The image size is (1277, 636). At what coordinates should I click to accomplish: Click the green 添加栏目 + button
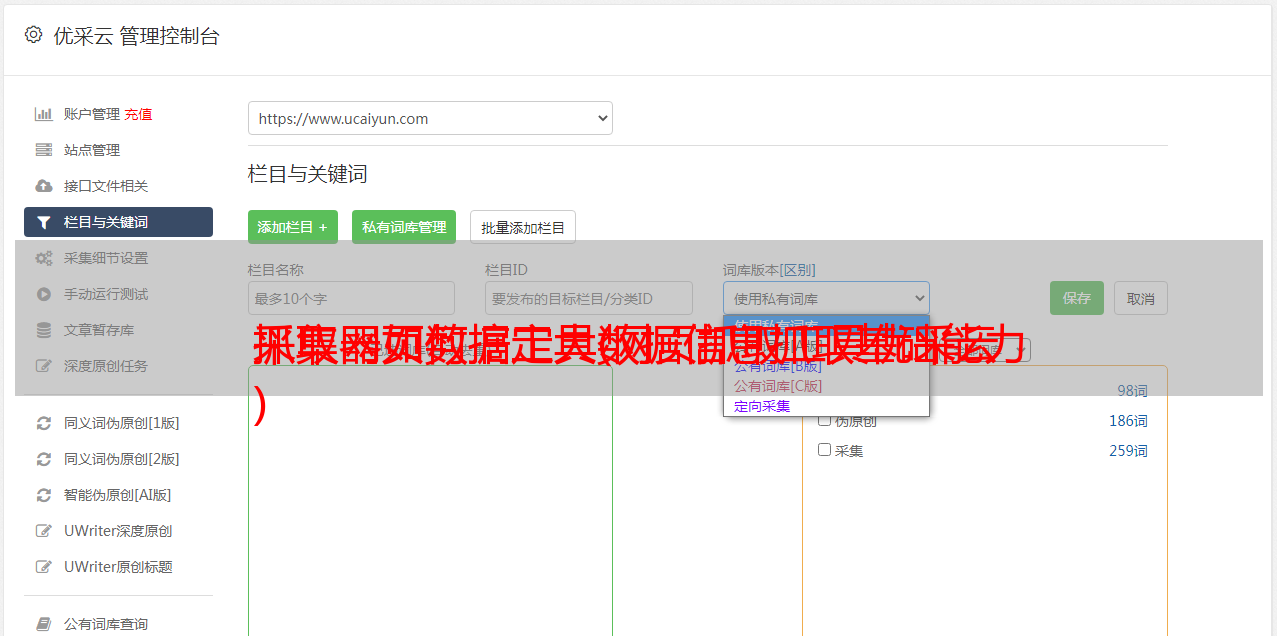point(293,227)
